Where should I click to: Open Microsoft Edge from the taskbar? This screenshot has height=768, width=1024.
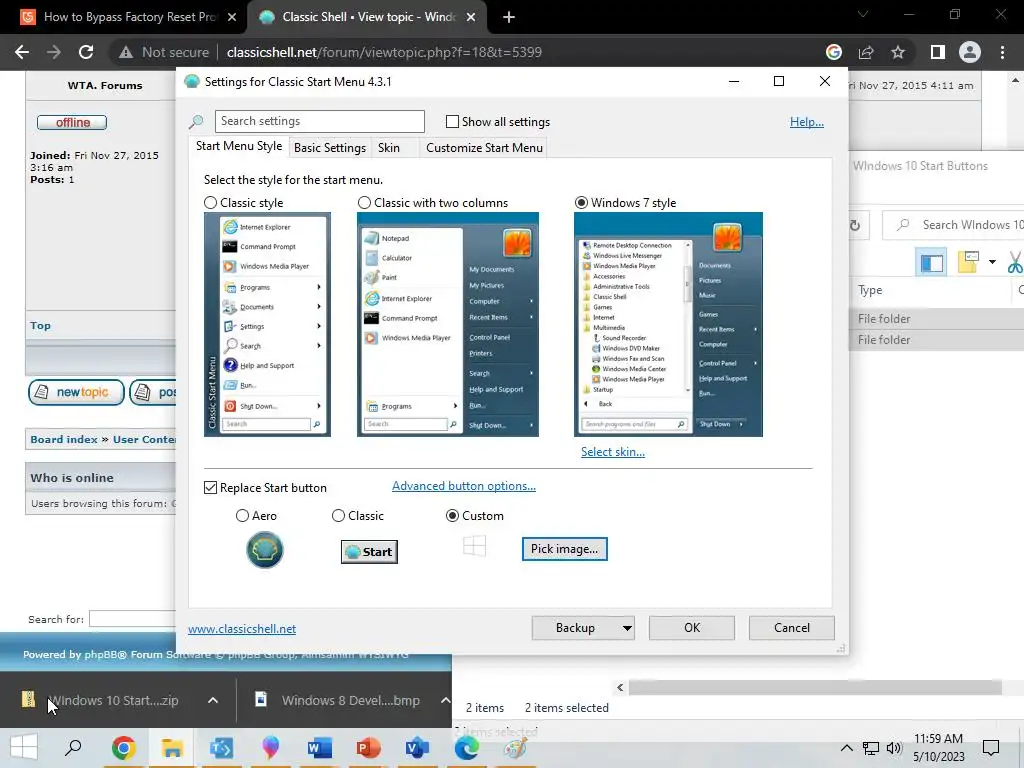click(x=466, y=748)
